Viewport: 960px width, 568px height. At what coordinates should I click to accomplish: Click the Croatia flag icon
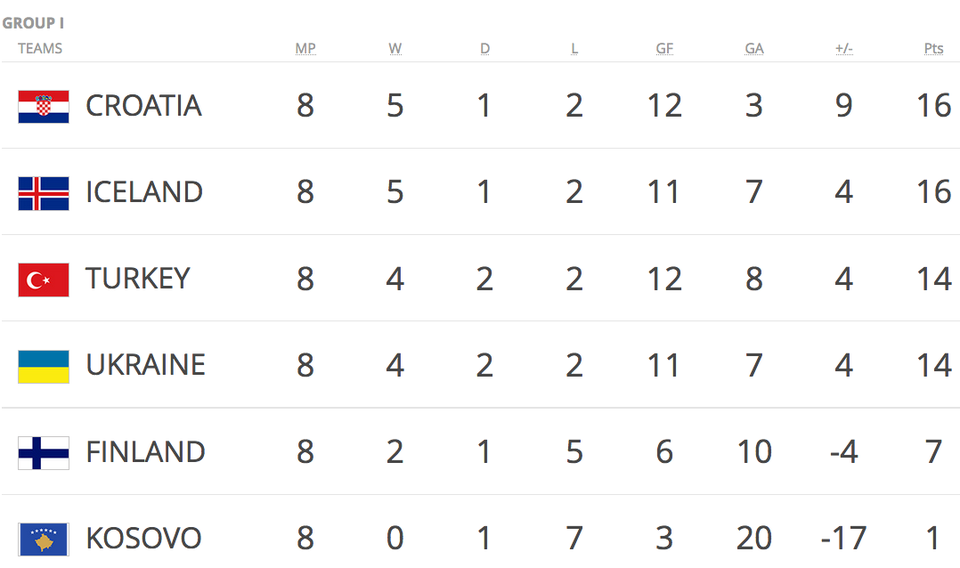tap(43, 106)
